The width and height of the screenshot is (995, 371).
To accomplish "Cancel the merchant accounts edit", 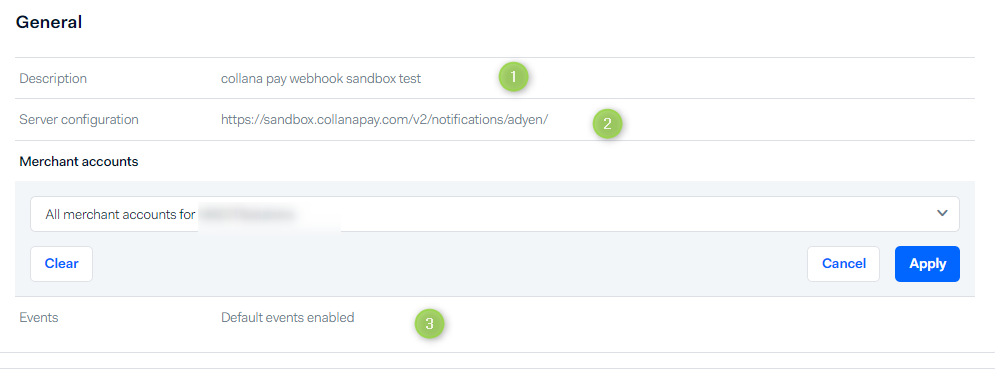I will (843, 264).
